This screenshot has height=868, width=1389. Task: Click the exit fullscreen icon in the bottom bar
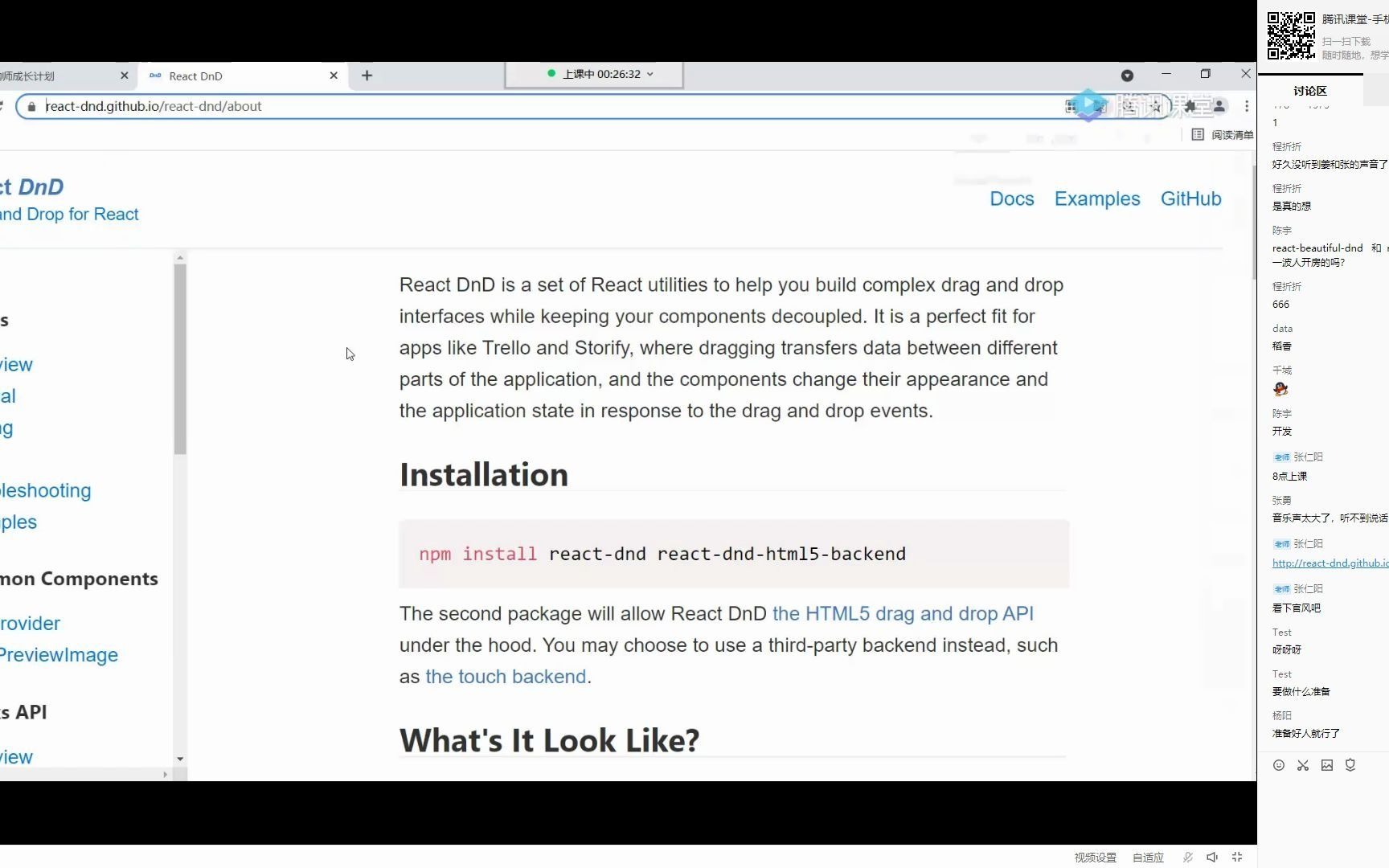[1237, 858]
